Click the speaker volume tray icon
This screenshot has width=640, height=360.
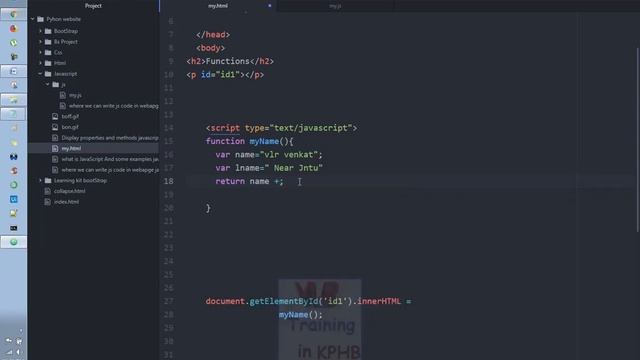tap(18, 352)
